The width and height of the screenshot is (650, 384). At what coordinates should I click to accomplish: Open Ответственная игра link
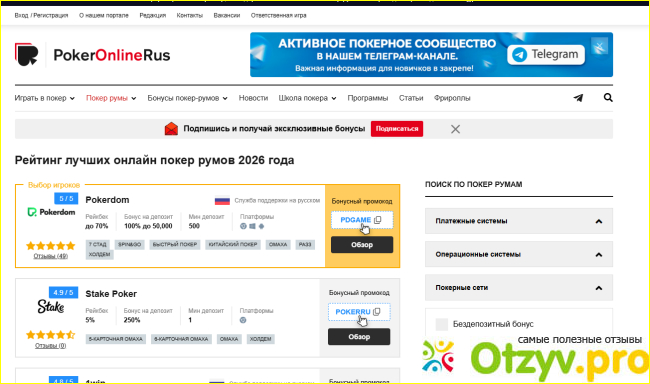[279, 15]
